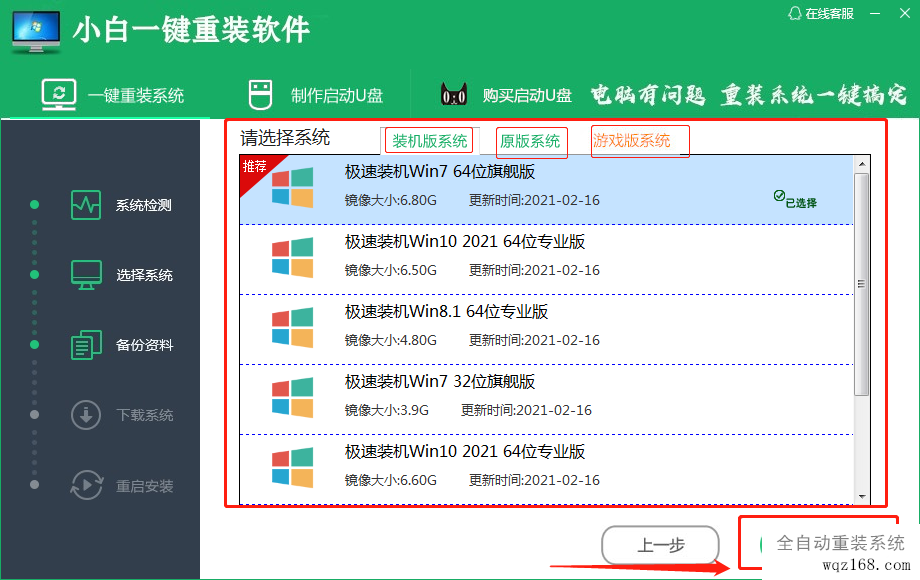Click scrollbar down arrow in system list
The height and width of the screenshot is (580, 920).
(861, 496)
